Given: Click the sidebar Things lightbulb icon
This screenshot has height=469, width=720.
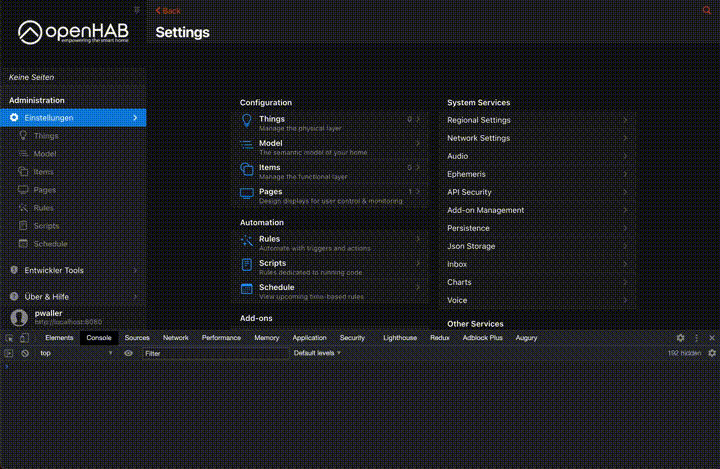Looking at the screenshot, I should point(23,135).
